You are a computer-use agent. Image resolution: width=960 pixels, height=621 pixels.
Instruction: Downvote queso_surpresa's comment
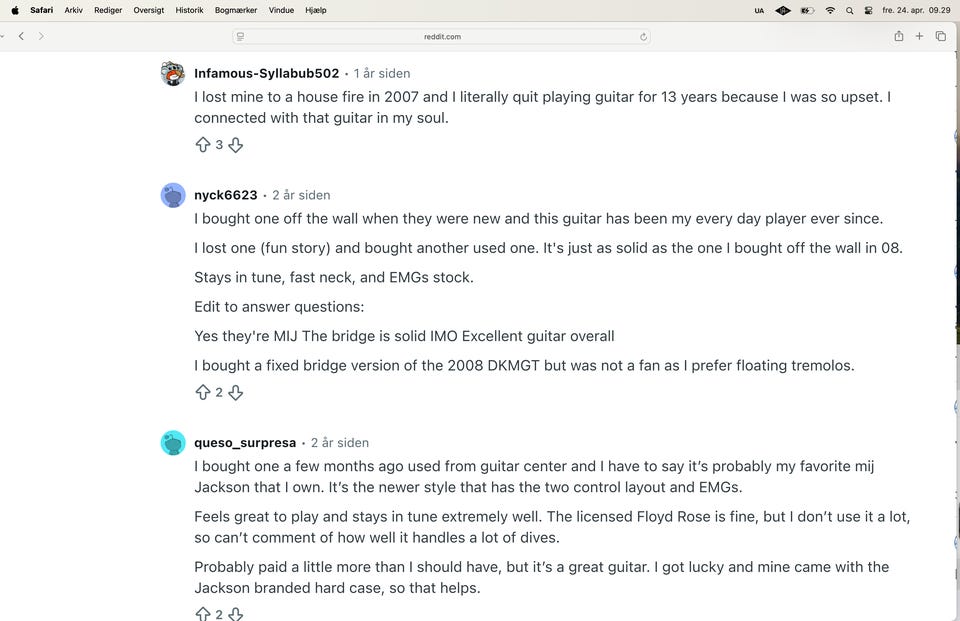(236, 614)
